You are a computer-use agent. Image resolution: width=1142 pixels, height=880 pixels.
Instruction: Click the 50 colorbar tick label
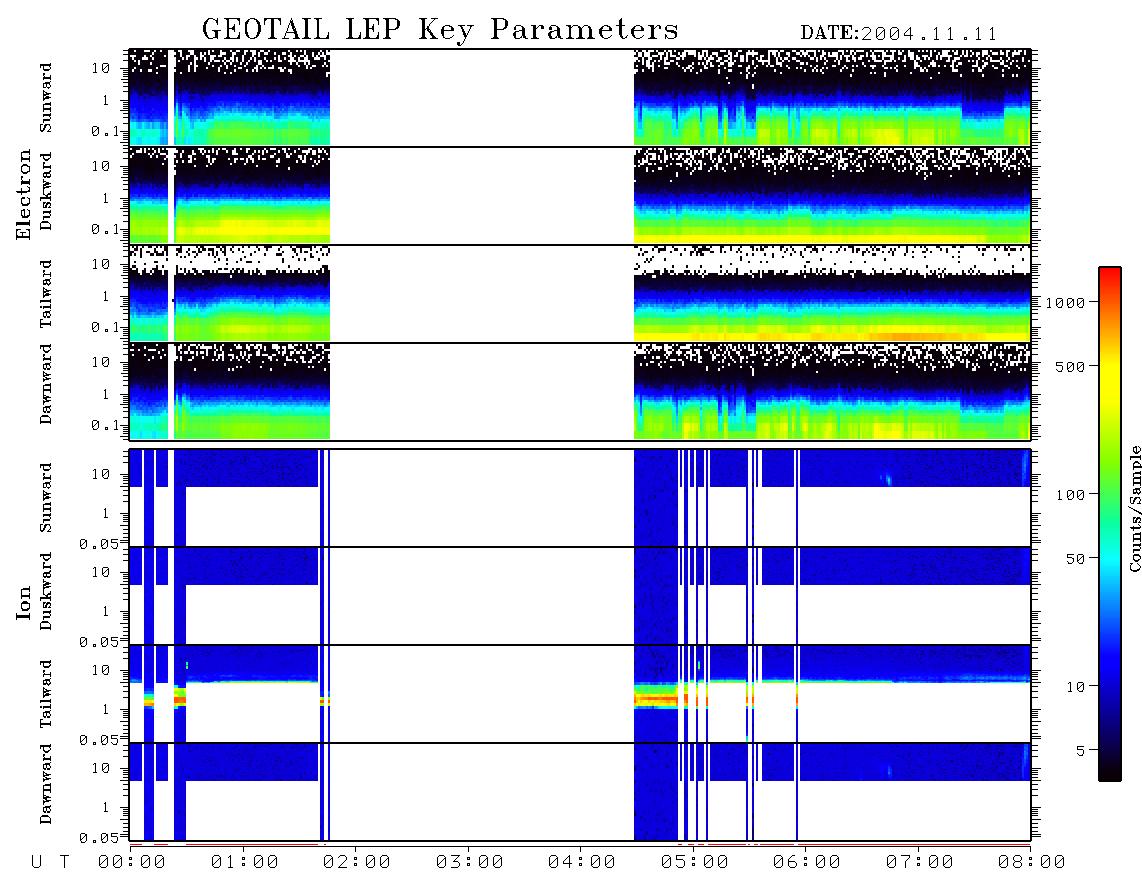tap(1075, 559)
